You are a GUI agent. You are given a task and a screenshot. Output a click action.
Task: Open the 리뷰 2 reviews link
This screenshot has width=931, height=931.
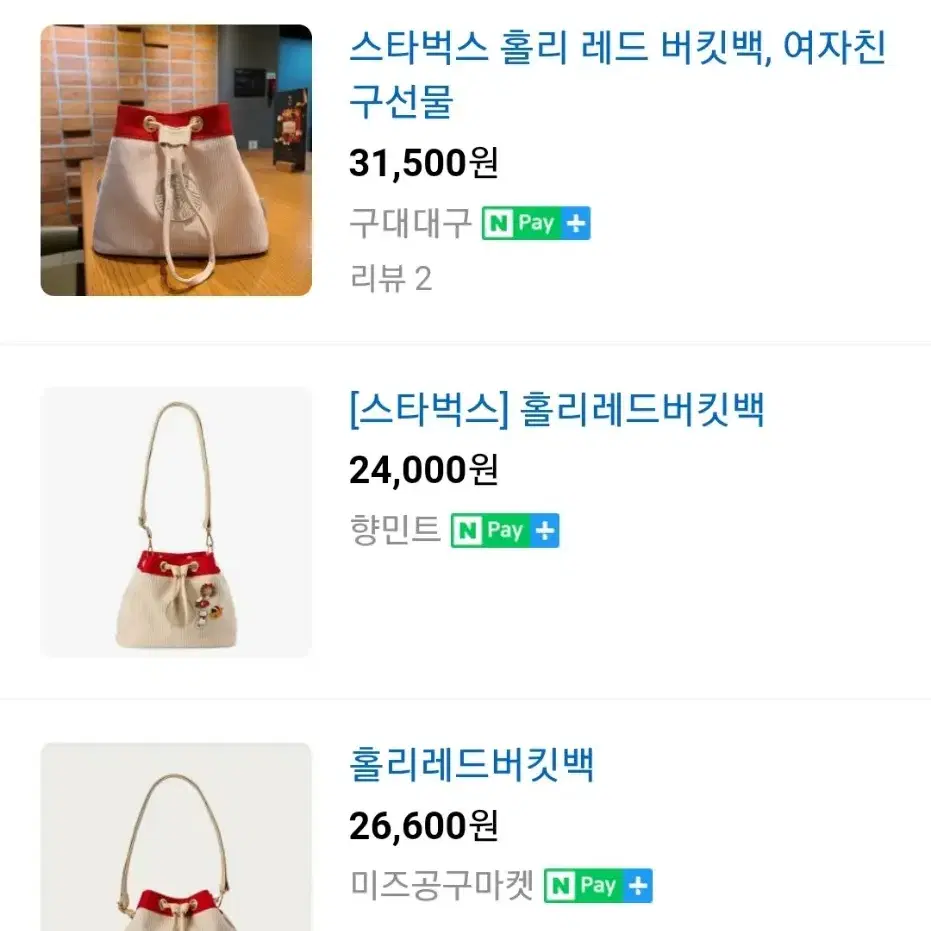[391, 278]
